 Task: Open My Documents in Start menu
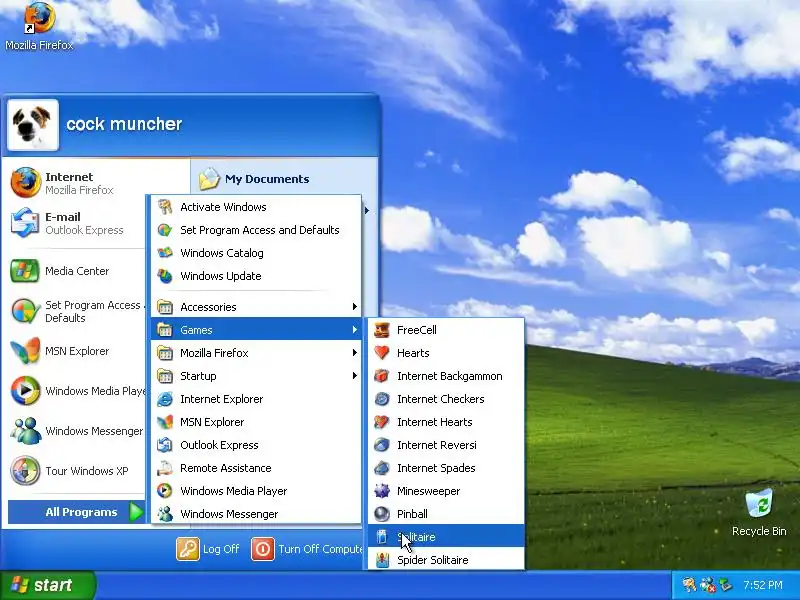(254, 179)
